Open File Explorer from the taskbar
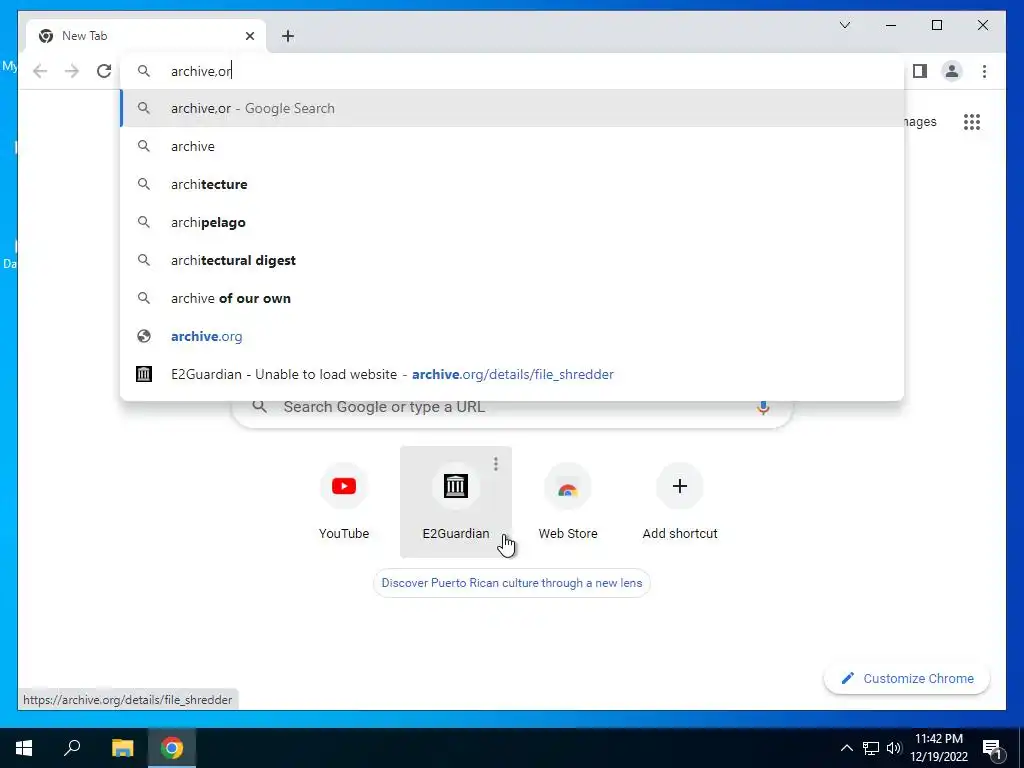The width and height of the screenshot is (1024, 768). (x=122, y=748)
